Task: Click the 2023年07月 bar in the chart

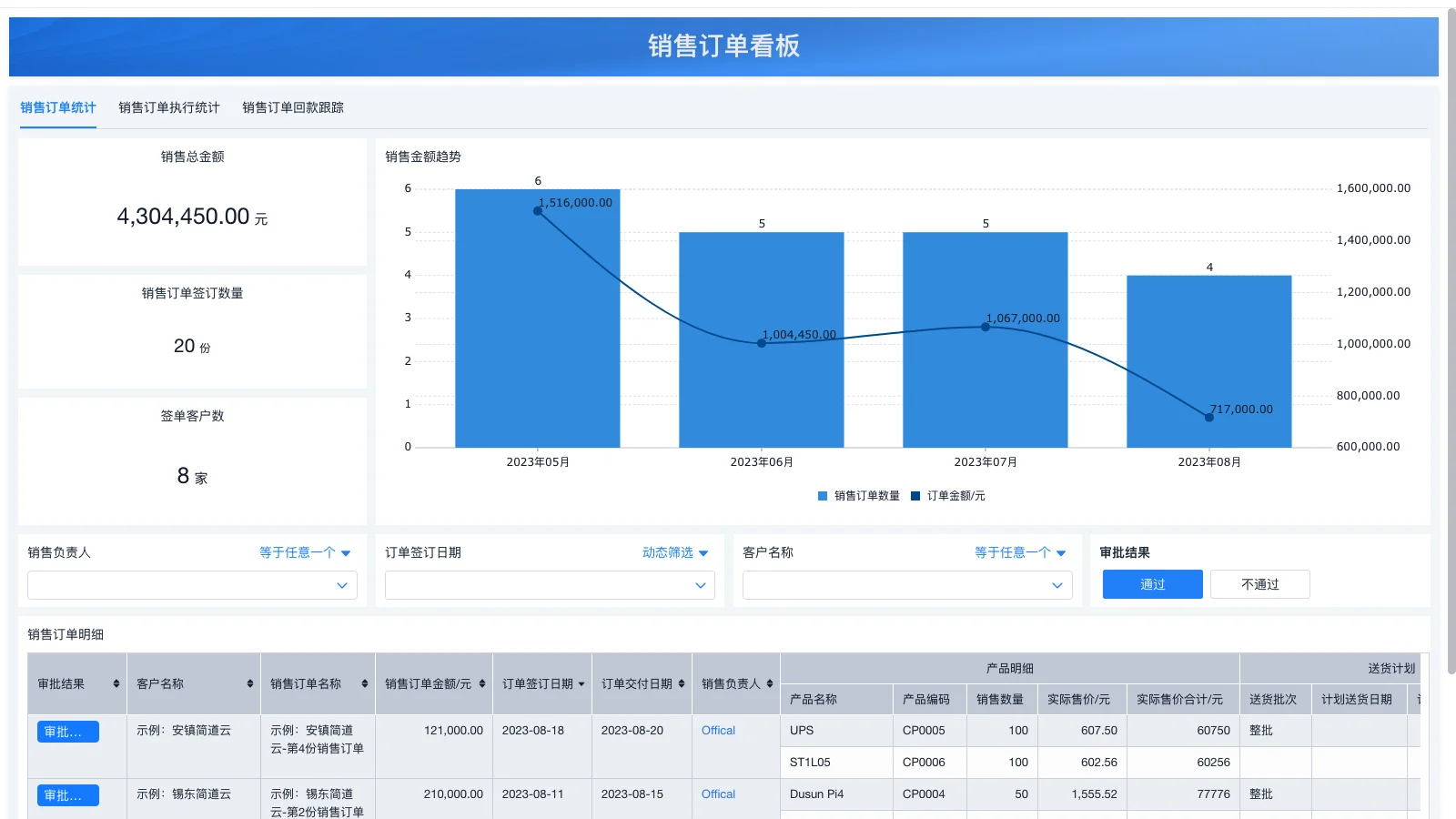Action: coord(985,337)
